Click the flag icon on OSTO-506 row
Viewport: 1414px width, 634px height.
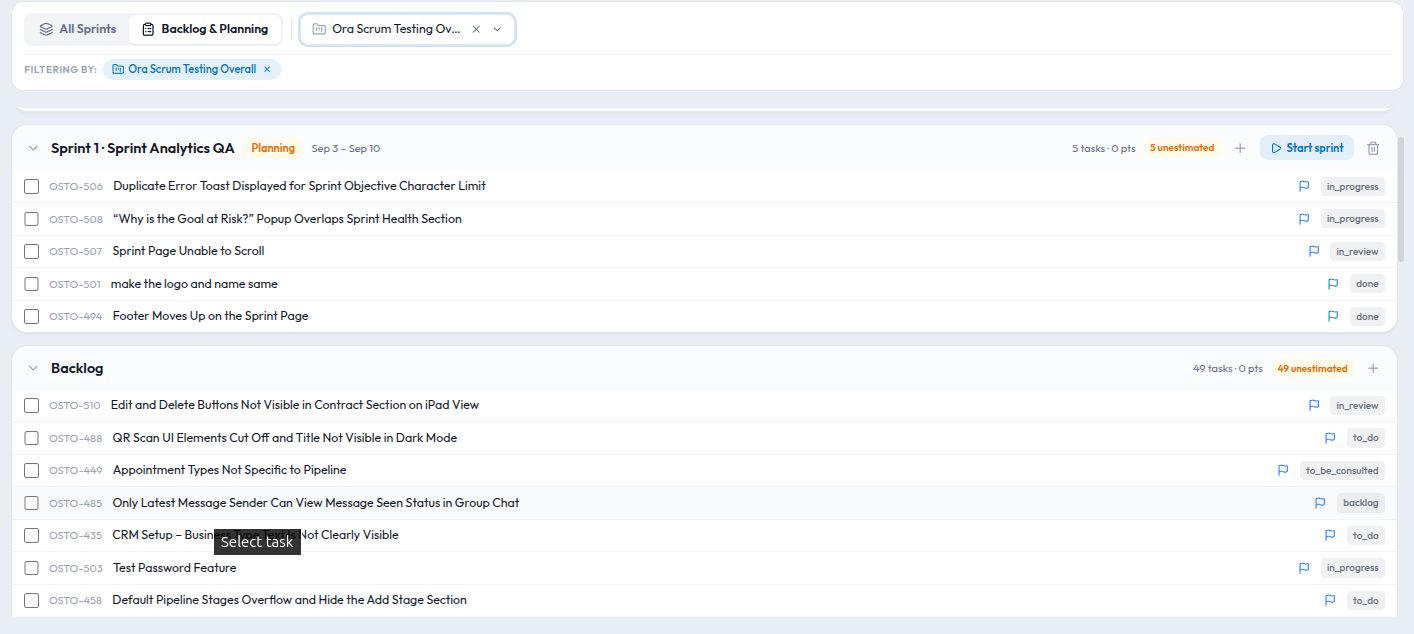1304,186
